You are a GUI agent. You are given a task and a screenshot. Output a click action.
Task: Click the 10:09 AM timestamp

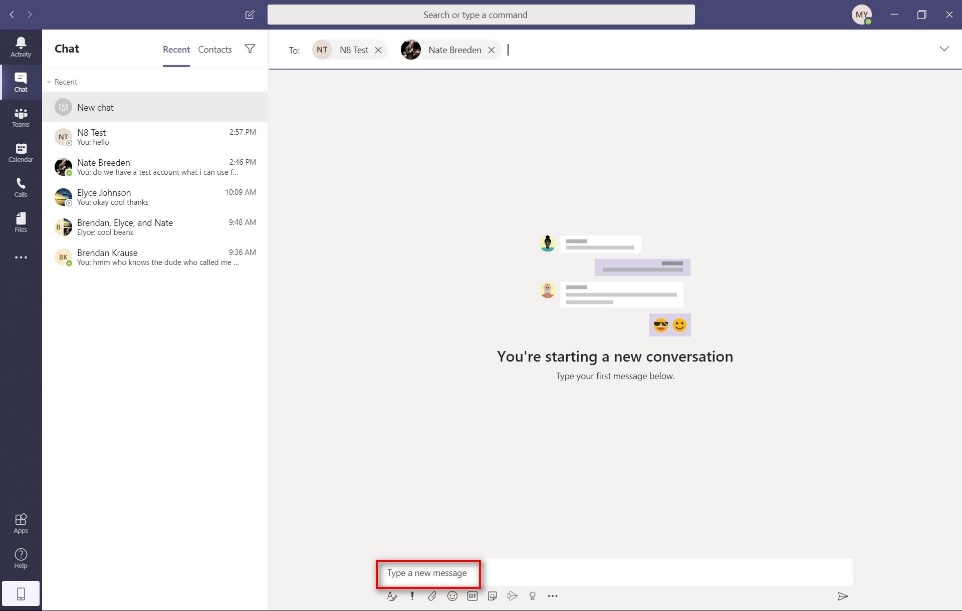pos(240,192)
